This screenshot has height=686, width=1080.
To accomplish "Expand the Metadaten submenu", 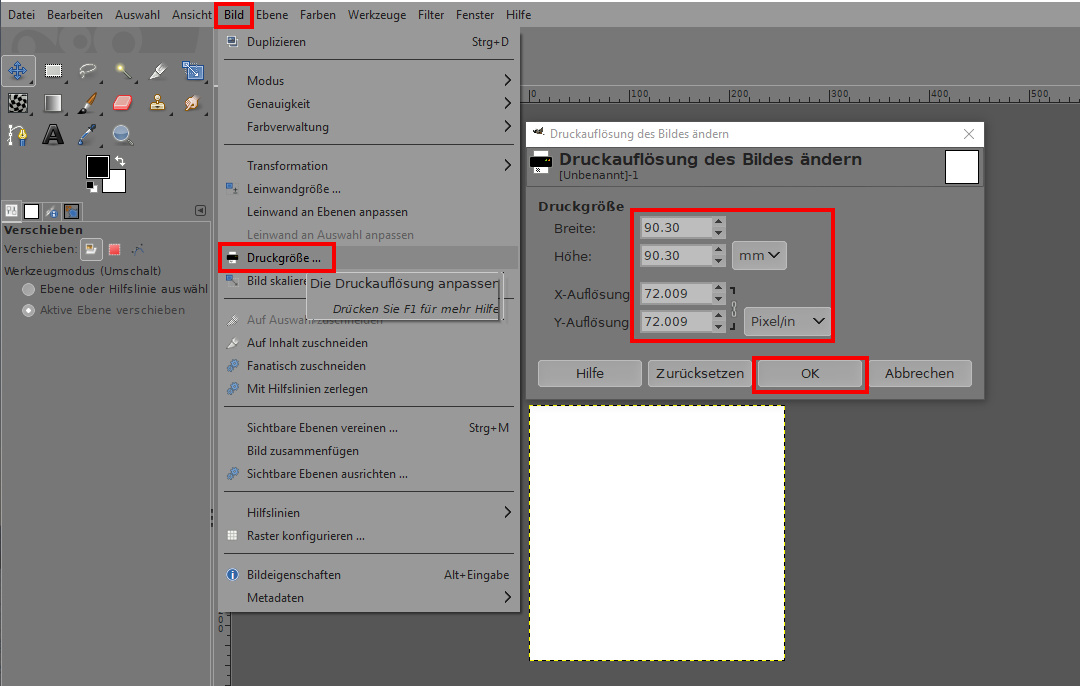I will point(369,598).
